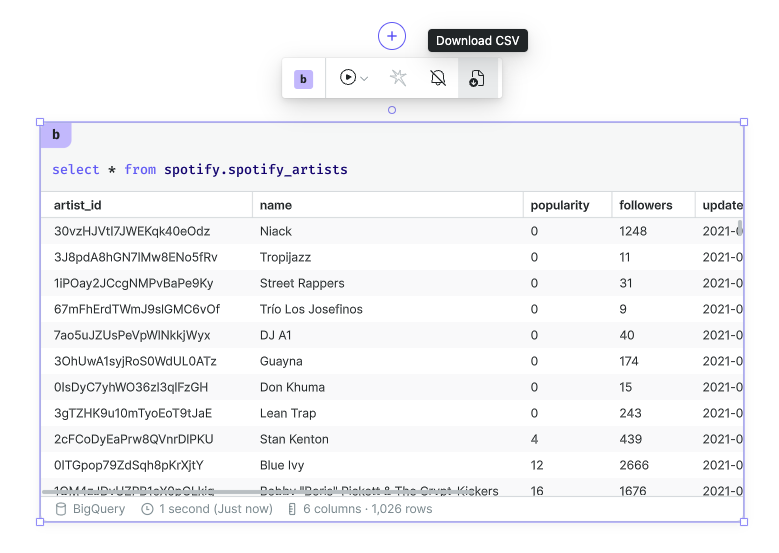The width and height of the screenshot is (779, 553).
Task: Click artist id '3gTZHK9u10mTyoEoT9tJaE'
Action: tap(133, 413)
